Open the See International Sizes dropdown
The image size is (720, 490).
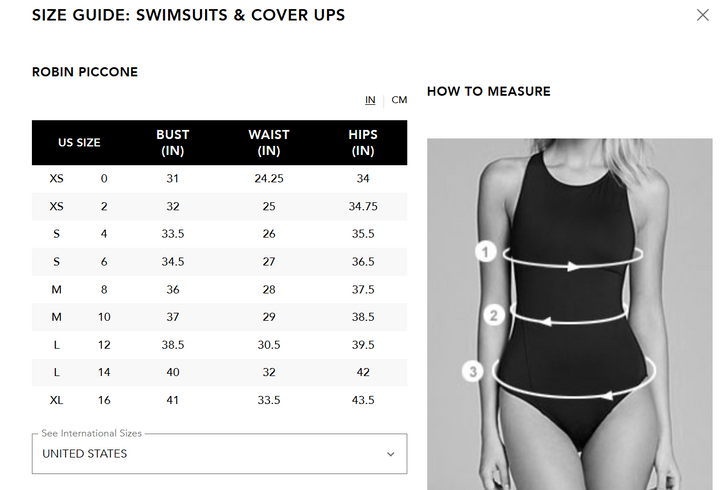219,453
